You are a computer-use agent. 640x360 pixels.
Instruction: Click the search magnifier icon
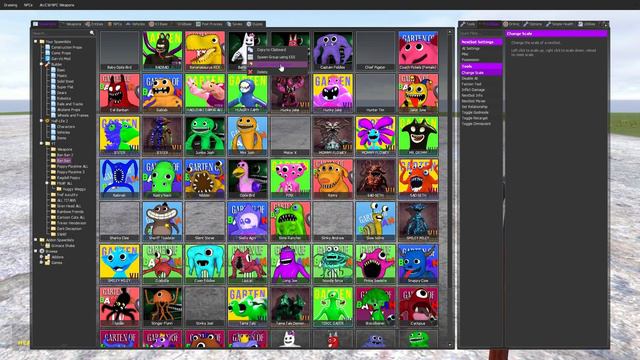92,33
